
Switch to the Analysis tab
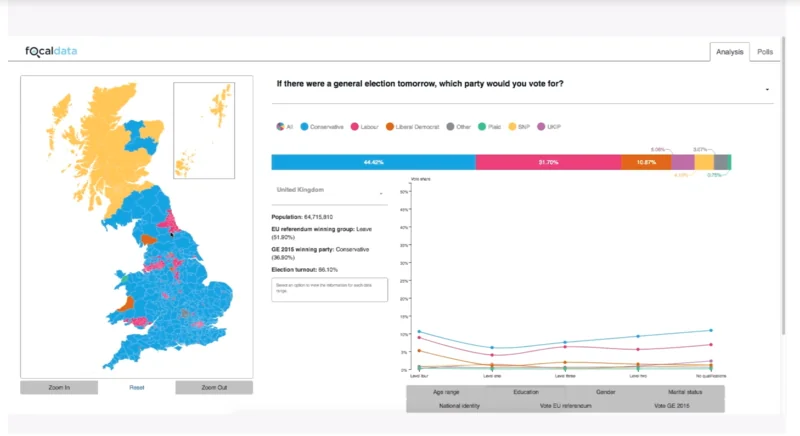730,52
